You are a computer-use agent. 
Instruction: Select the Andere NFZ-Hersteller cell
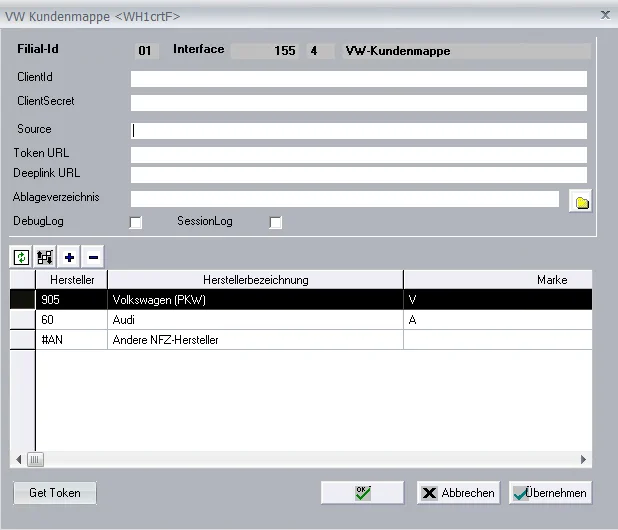pos(255,340)
